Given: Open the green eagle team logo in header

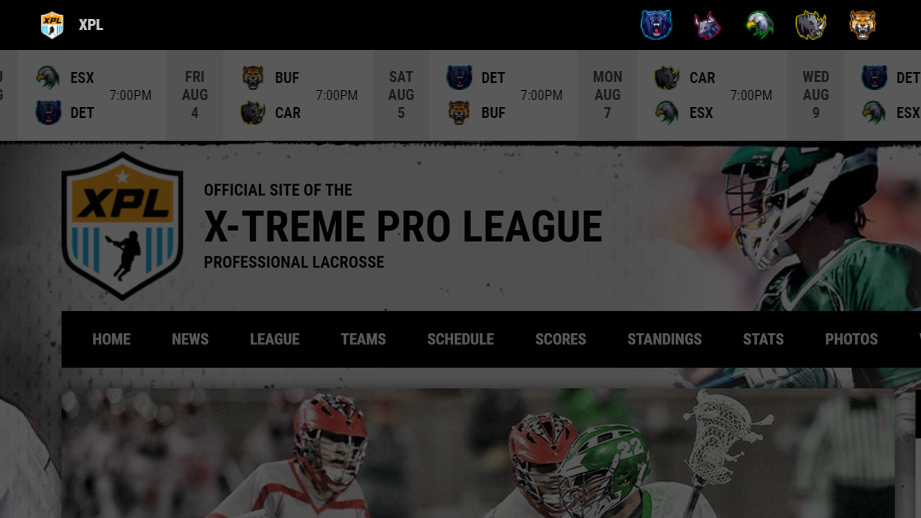Looking at the screenshot, I should [x=759, y=25].
